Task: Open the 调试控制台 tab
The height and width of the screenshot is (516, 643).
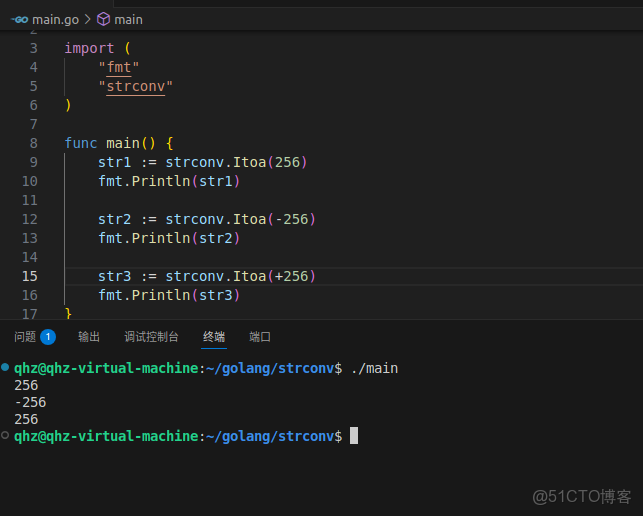Action: 151,337
